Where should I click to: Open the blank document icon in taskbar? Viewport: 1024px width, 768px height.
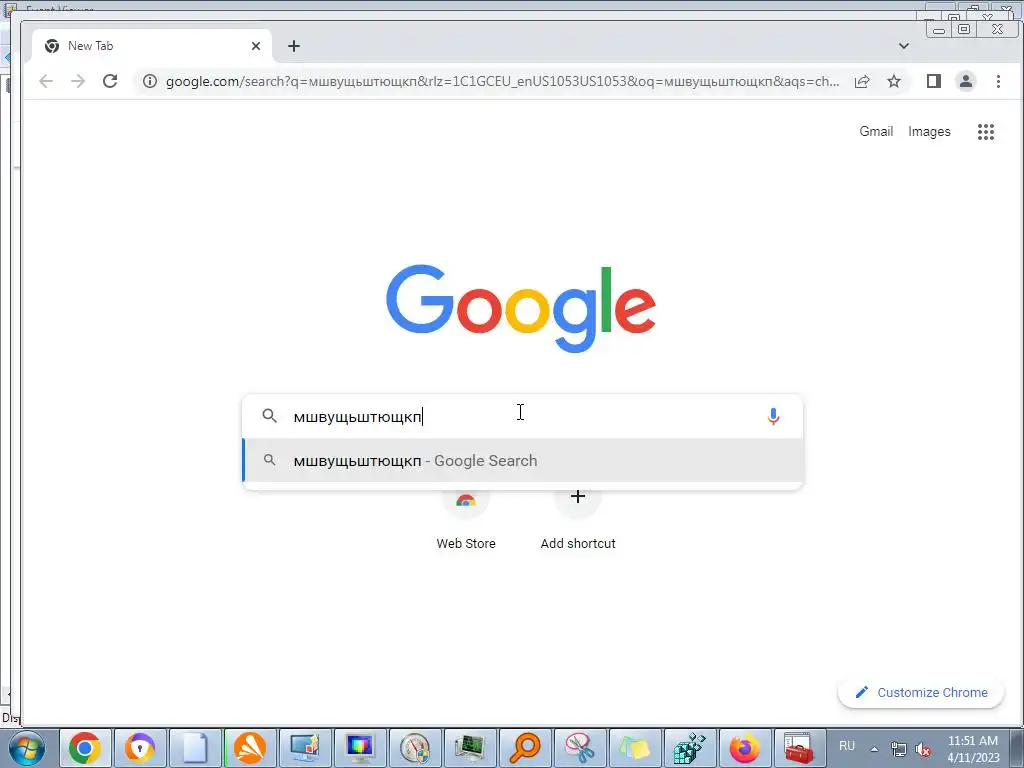coord(195,748)
